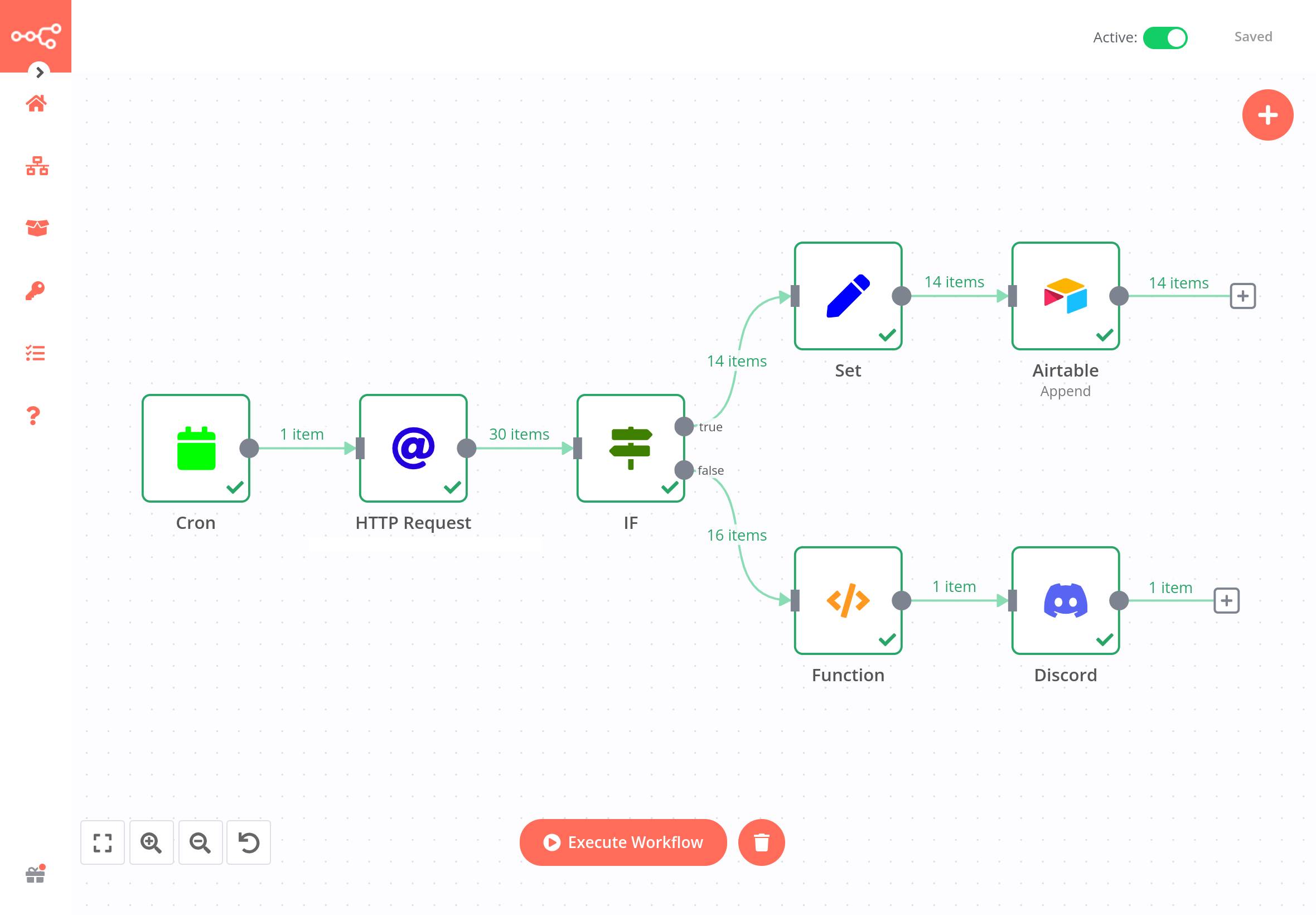Expand the sidebar with the chevron arrow
The width and height of the screenshot is (1316, 915).
coord(40,72)
